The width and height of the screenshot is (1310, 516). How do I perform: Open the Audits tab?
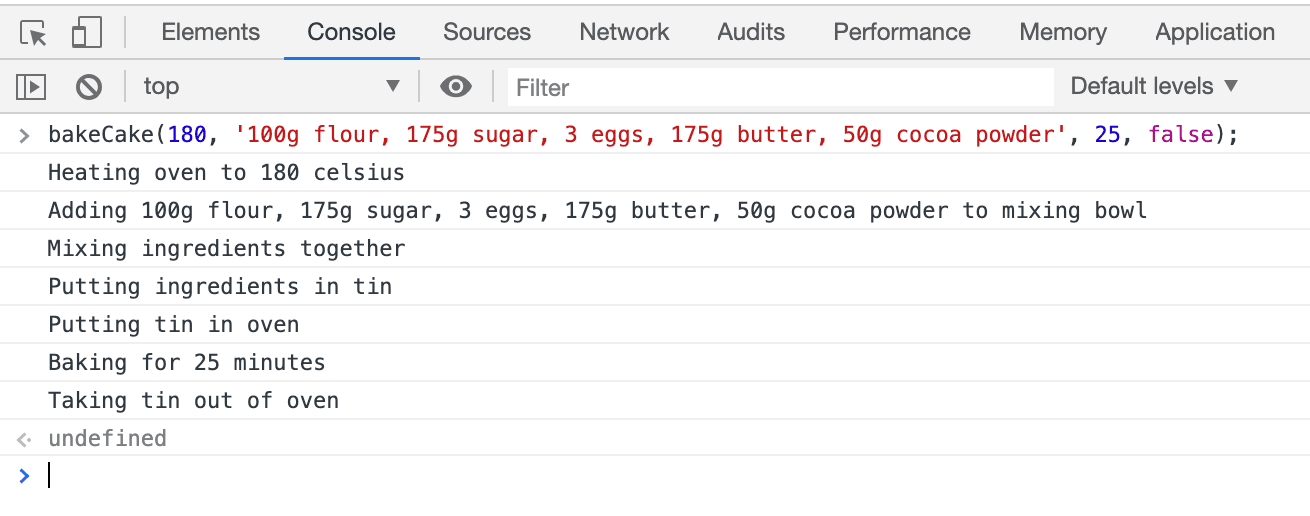[x=751, y=33]
